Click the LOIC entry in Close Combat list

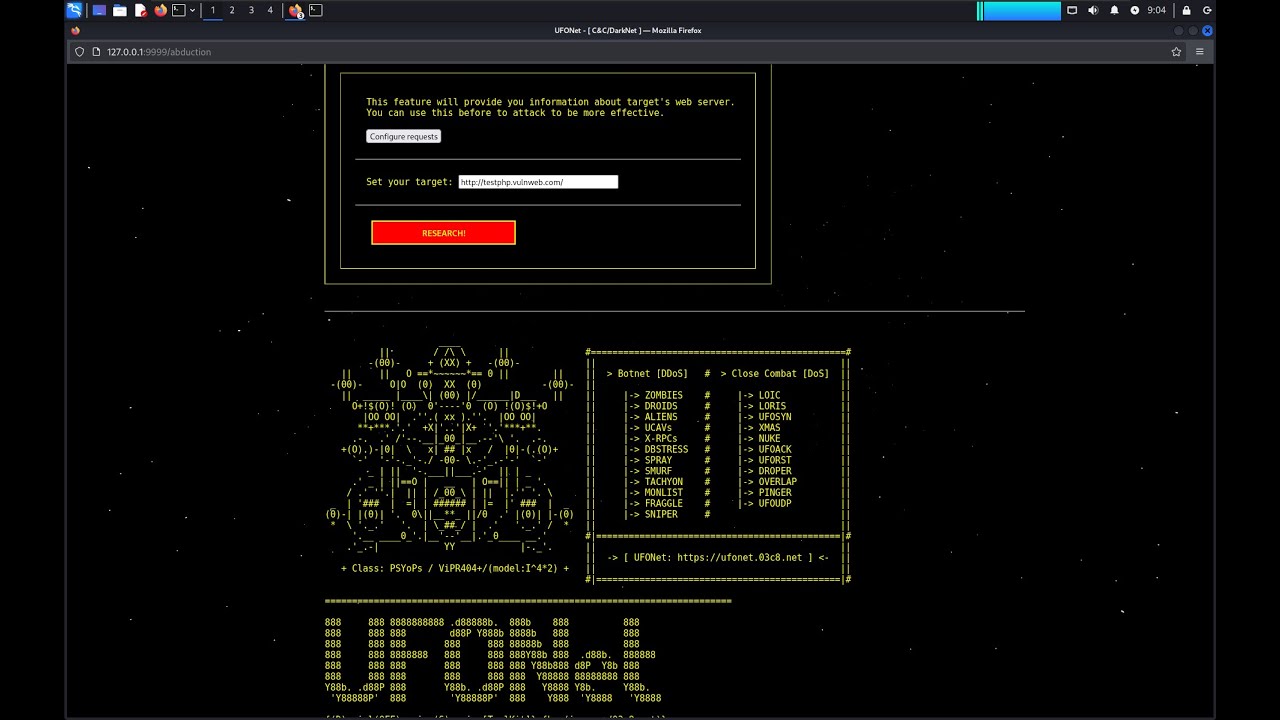(x=769, y=395)
